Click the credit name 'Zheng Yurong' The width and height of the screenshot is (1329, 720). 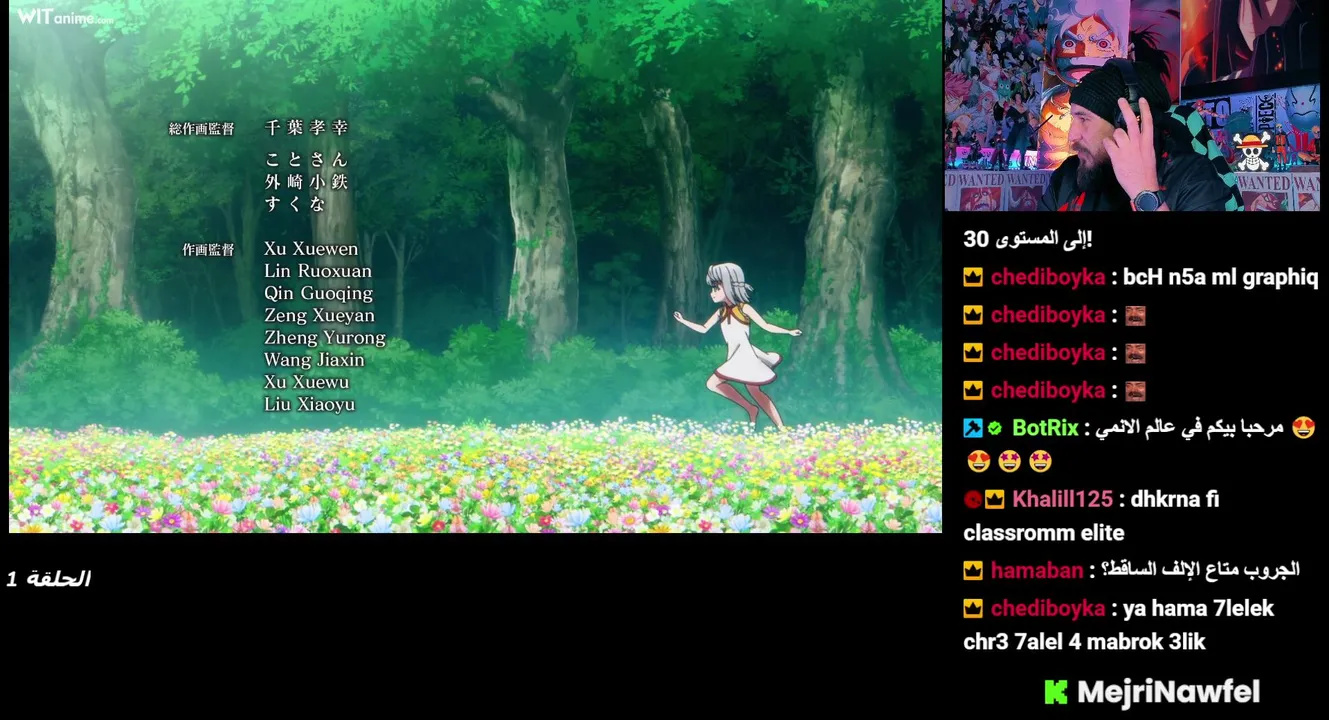click(x=325, y=338)
